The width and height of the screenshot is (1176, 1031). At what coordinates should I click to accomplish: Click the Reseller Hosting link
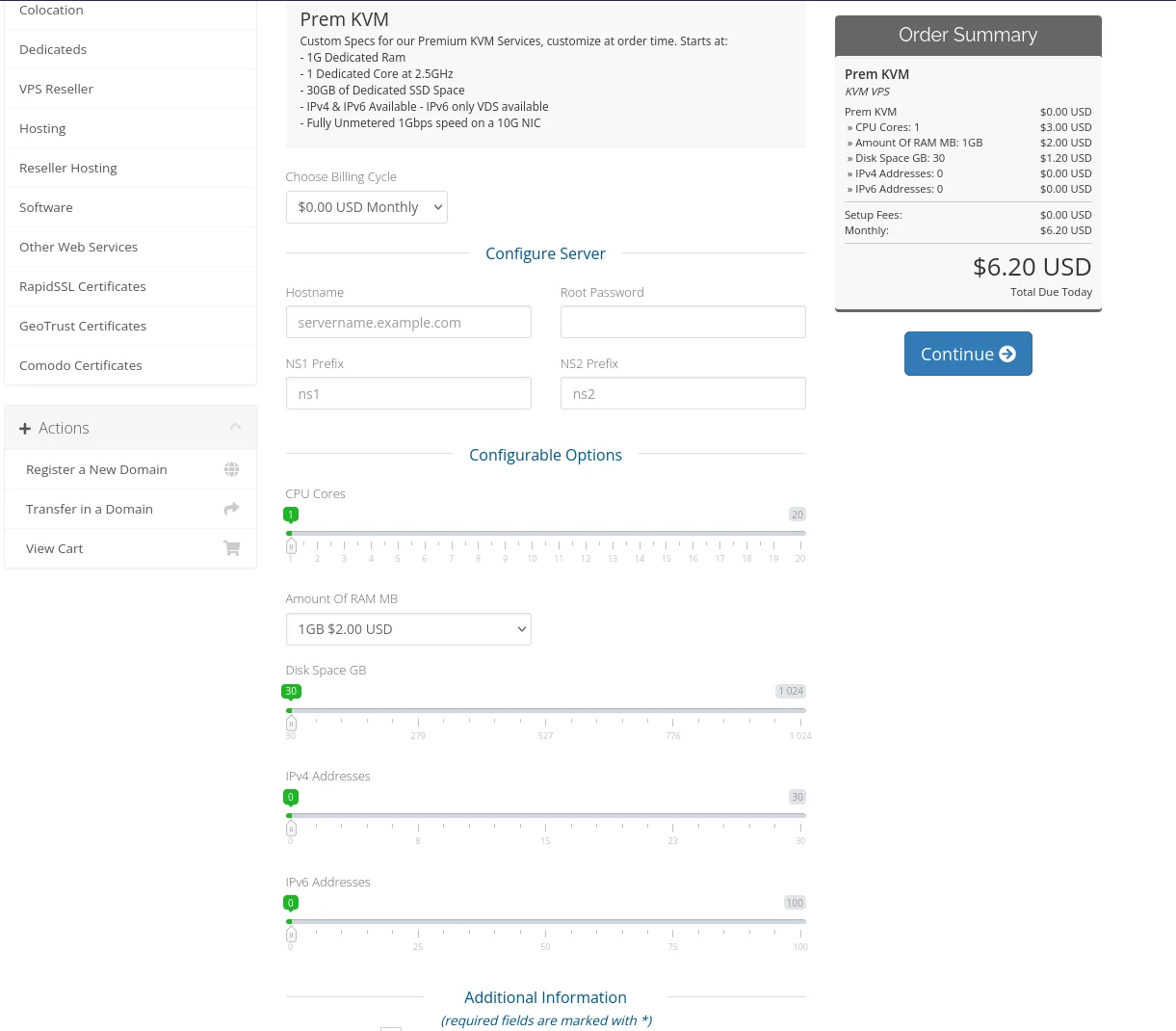pos(68,168)
